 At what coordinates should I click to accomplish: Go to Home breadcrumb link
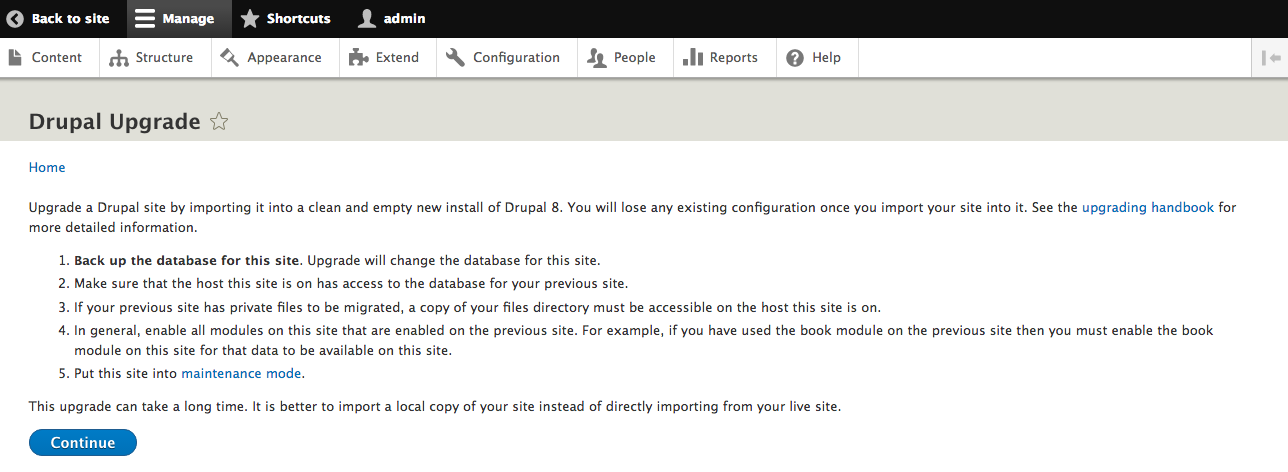[47, 167]
